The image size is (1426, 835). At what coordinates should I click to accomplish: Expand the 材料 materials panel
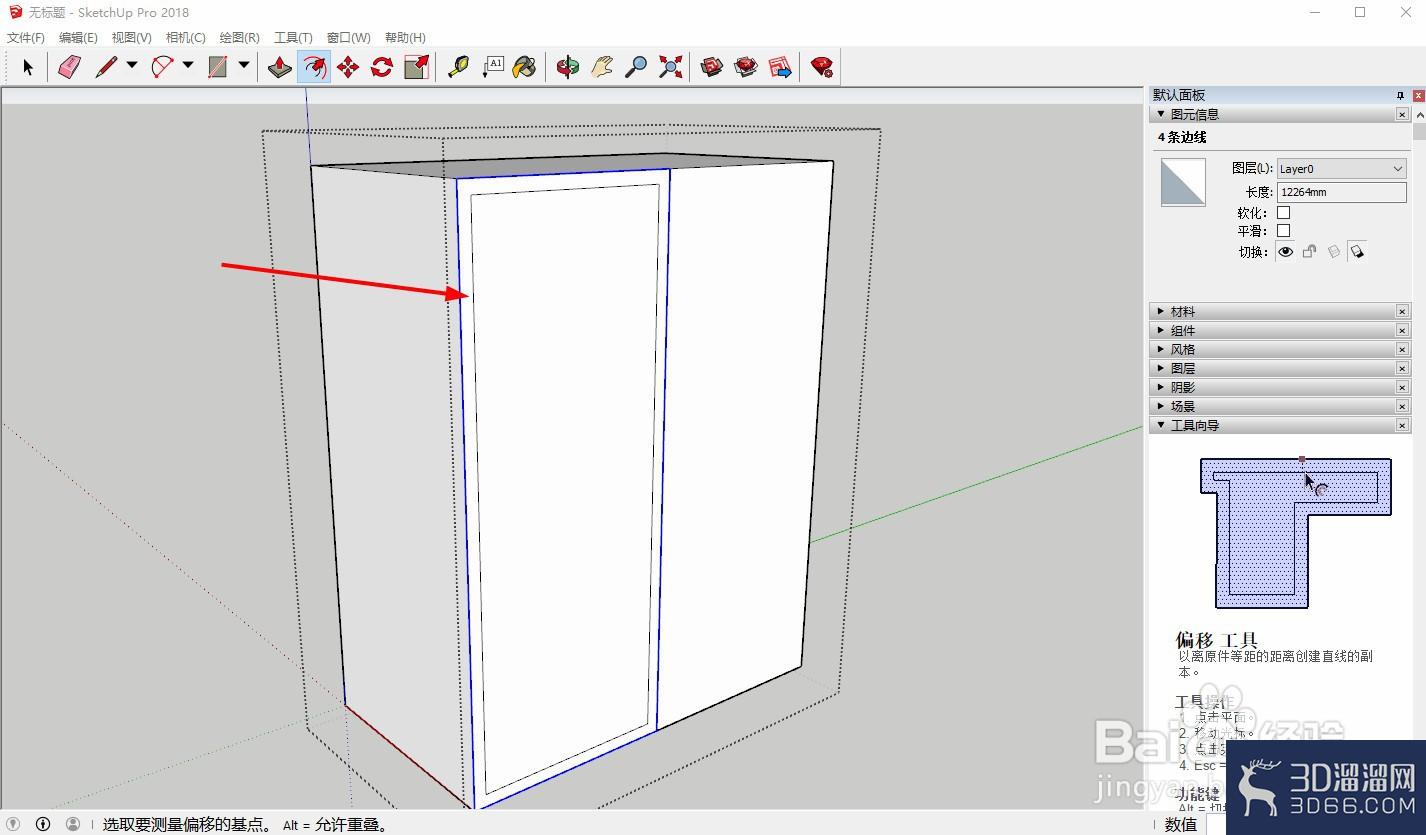point(1161,312)
